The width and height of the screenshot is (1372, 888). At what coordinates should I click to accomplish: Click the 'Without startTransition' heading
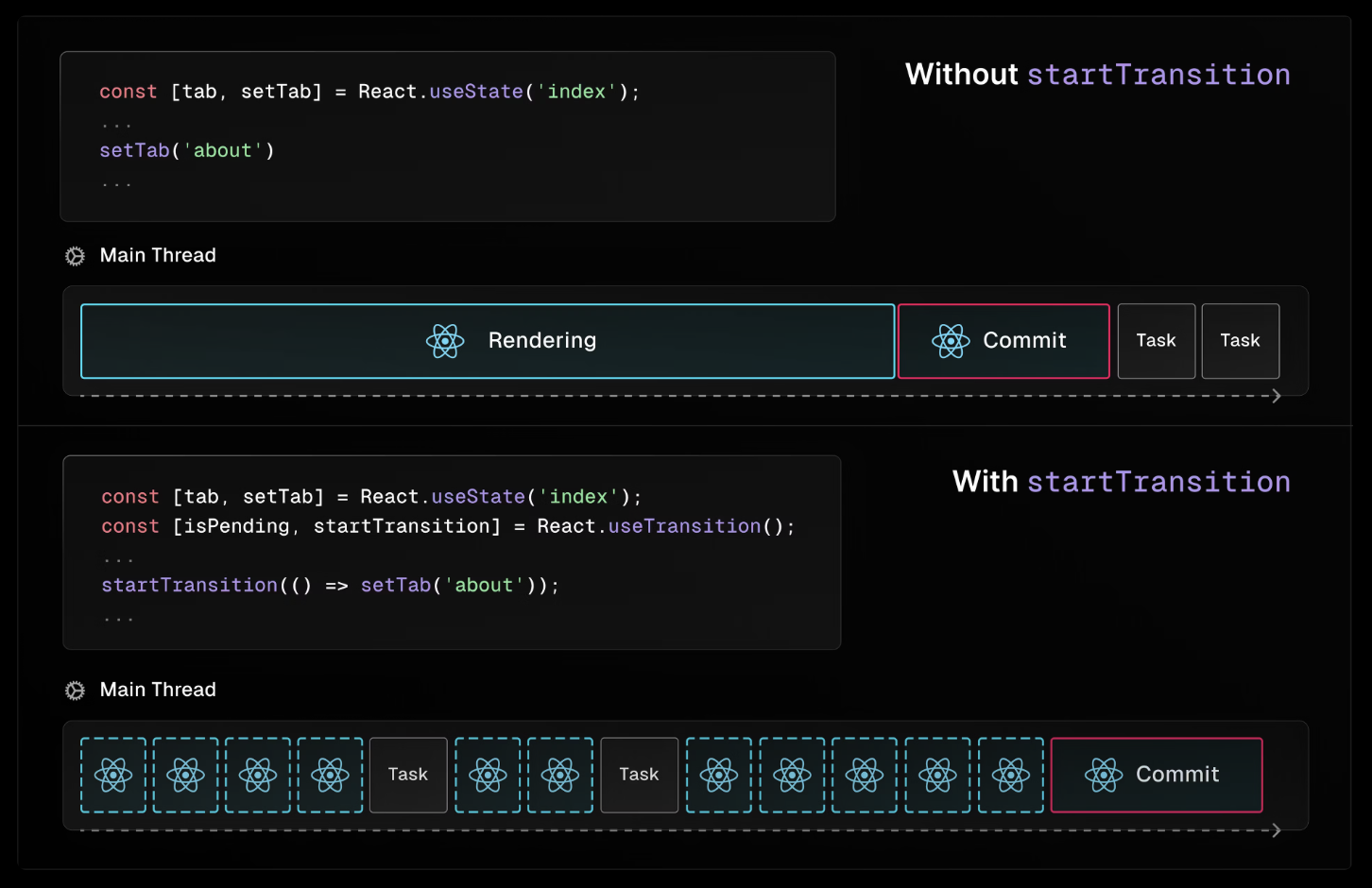click(x=1098, y=75)
